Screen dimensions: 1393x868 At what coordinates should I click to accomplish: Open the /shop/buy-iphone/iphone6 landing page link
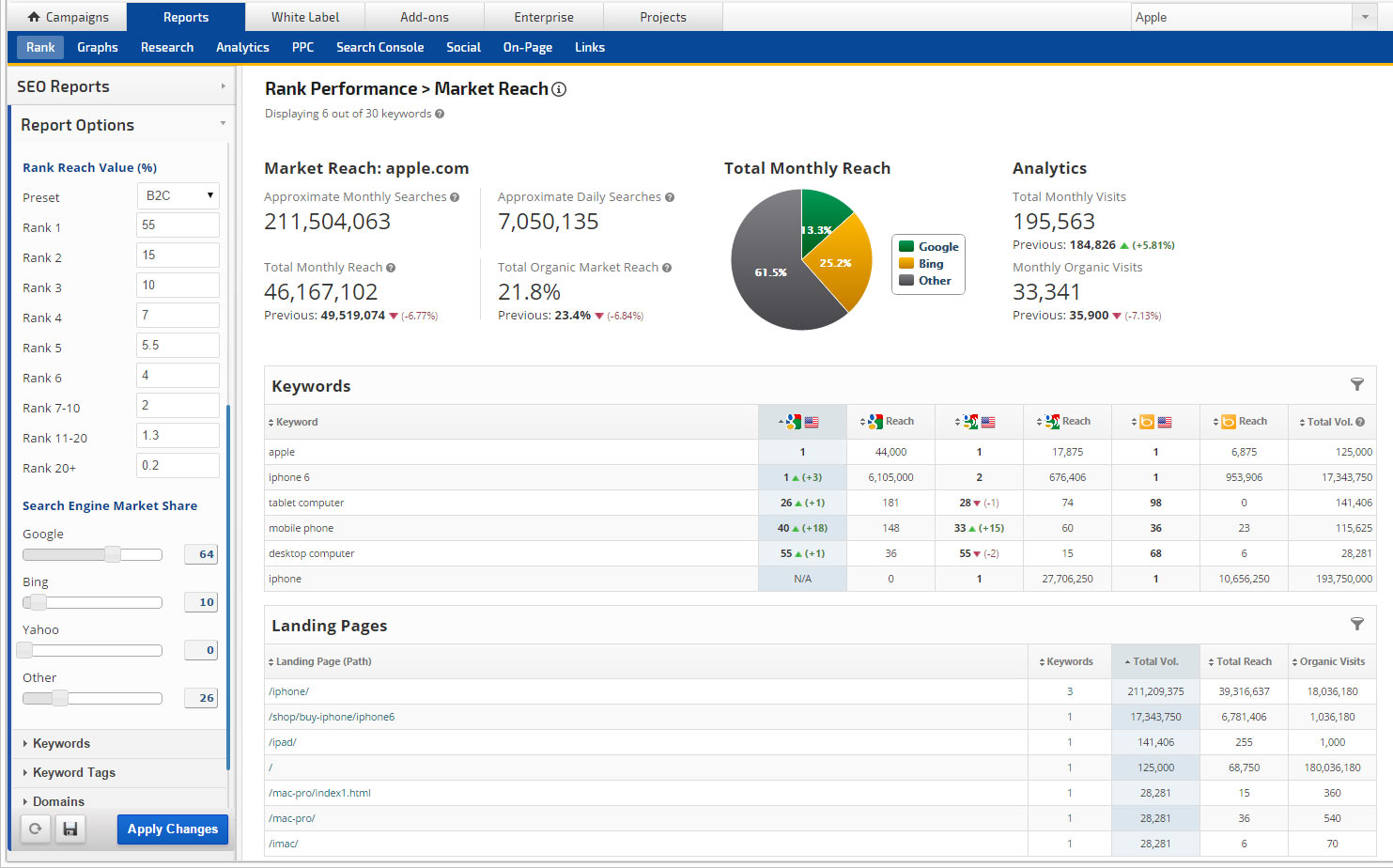[332, 717]
